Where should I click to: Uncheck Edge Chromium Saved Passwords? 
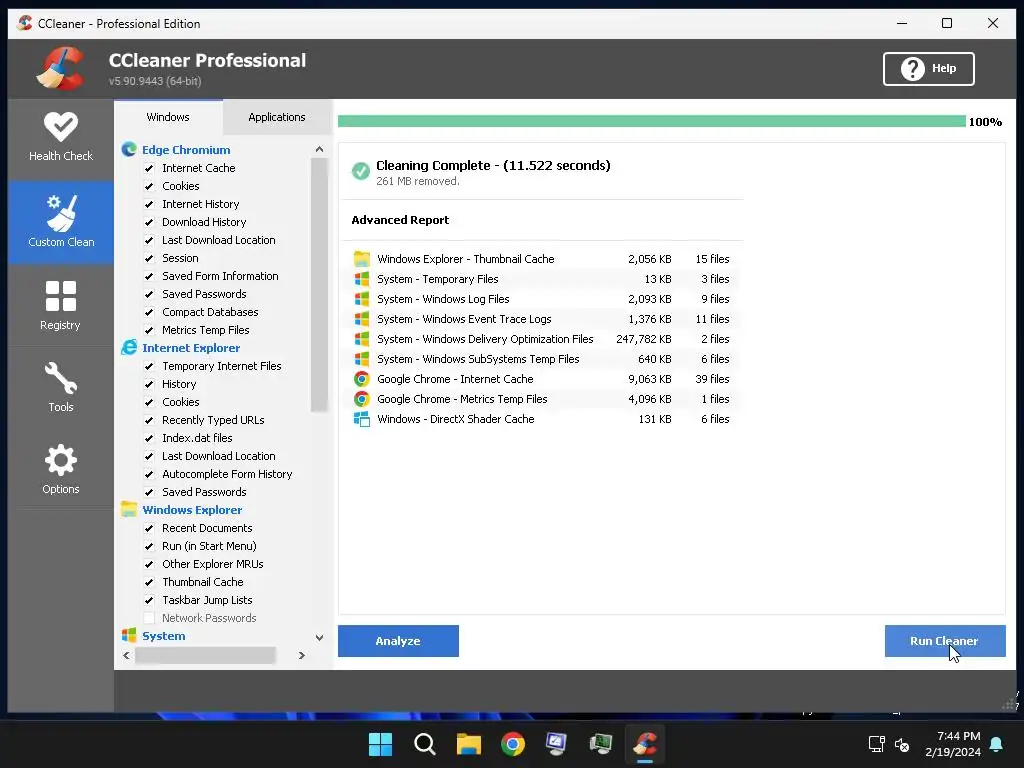[149, 295]
